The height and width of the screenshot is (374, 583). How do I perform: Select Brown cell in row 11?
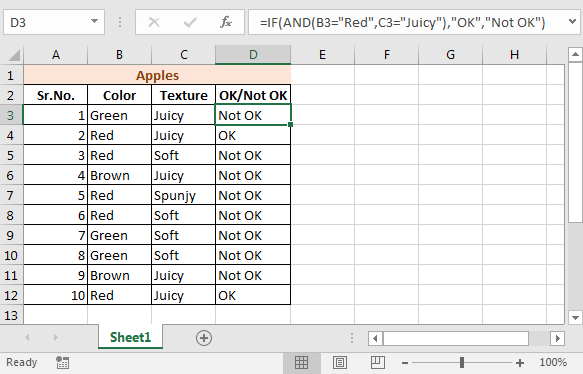pyautogui.click(x=119, y=275)
